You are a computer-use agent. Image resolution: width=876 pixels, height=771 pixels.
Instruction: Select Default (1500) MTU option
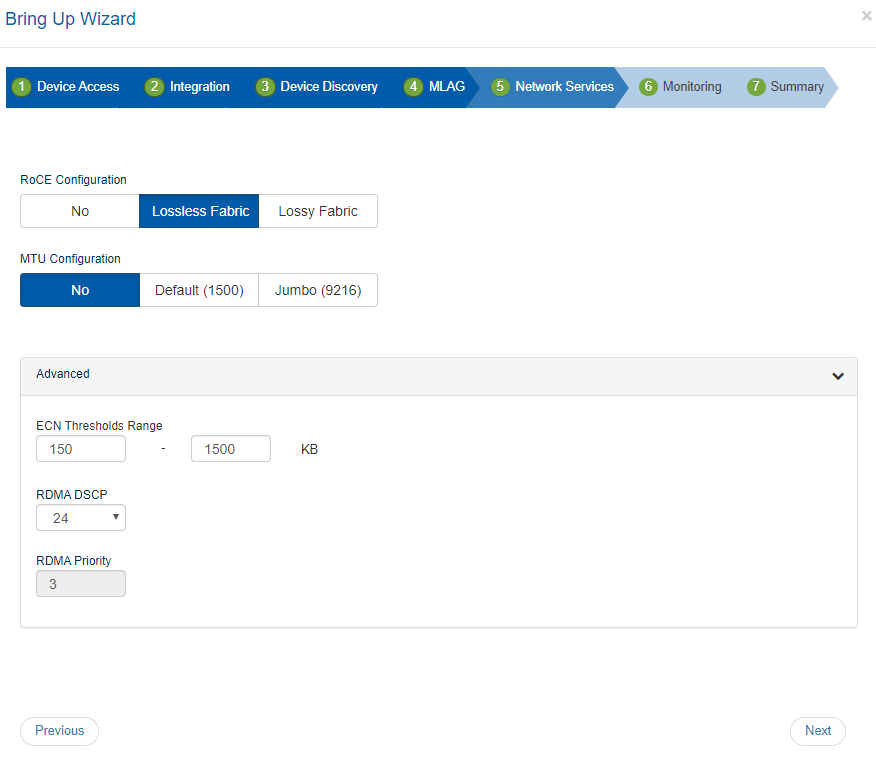[199, 290]
